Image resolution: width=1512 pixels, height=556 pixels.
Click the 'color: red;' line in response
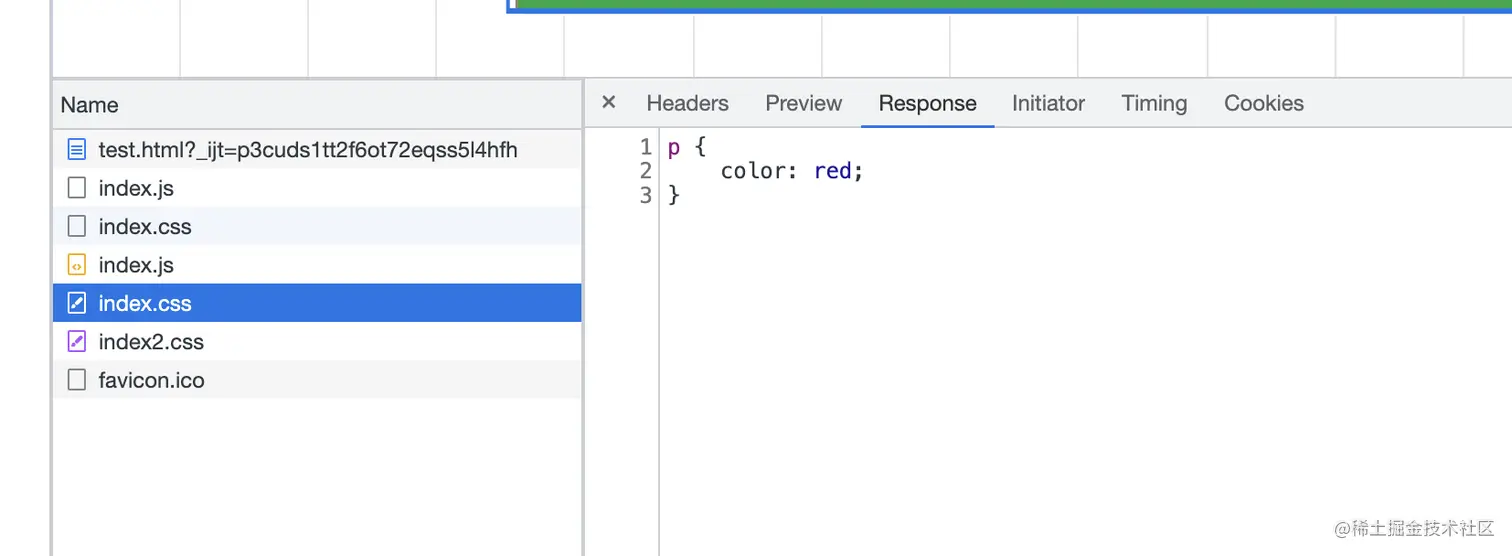[x=791, y=171]
